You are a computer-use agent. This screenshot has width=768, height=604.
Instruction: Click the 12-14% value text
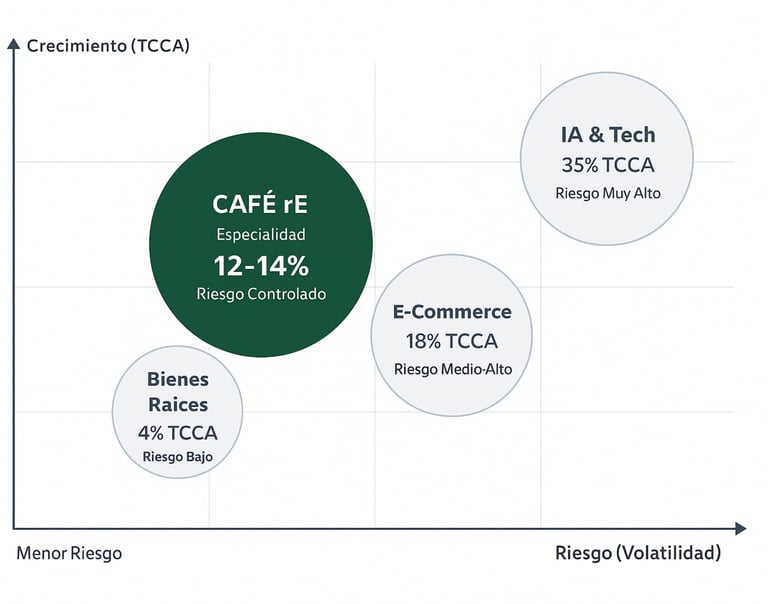260,265
